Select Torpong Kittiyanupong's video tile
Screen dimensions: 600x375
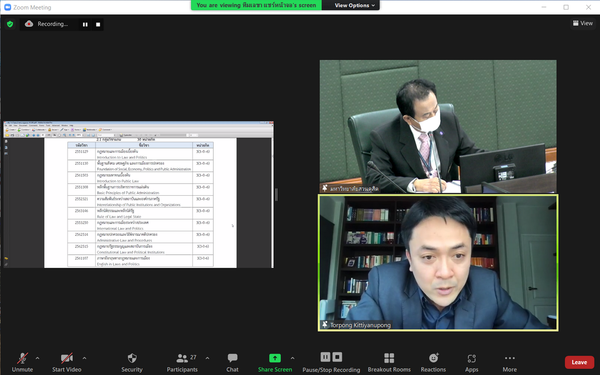(438, 262)
